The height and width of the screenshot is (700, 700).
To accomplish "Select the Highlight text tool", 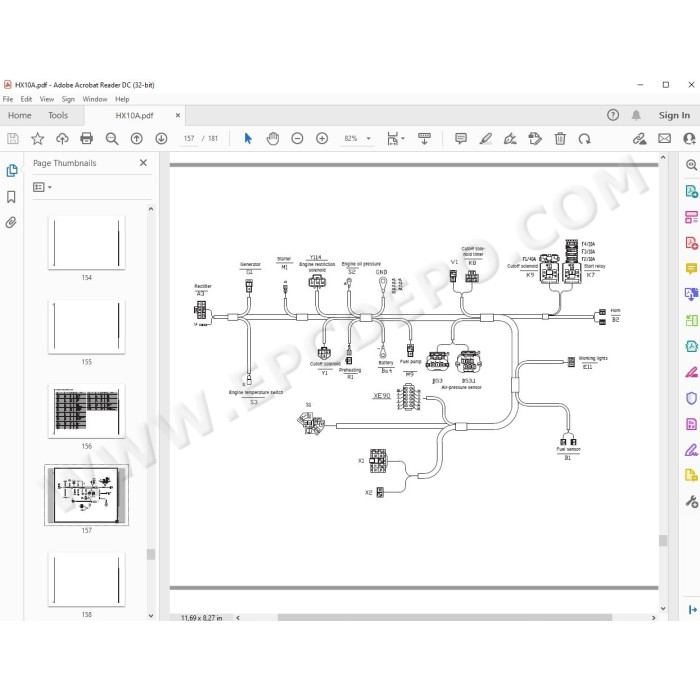I will (486, 139).
